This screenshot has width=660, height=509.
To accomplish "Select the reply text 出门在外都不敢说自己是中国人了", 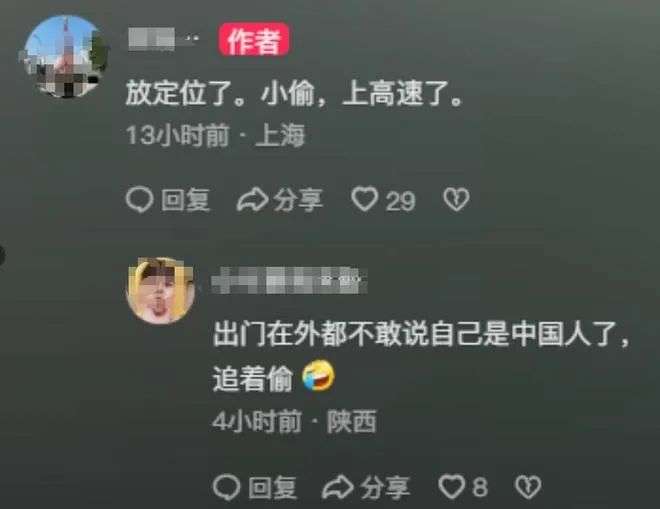I will 416,334.
